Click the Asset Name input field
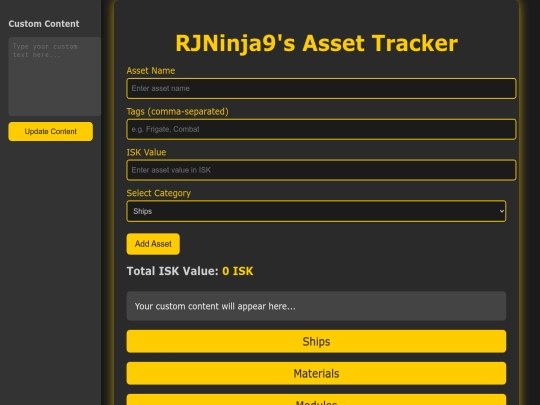The height and width of the screenshot is (405, 540). [x=321, y=89]
